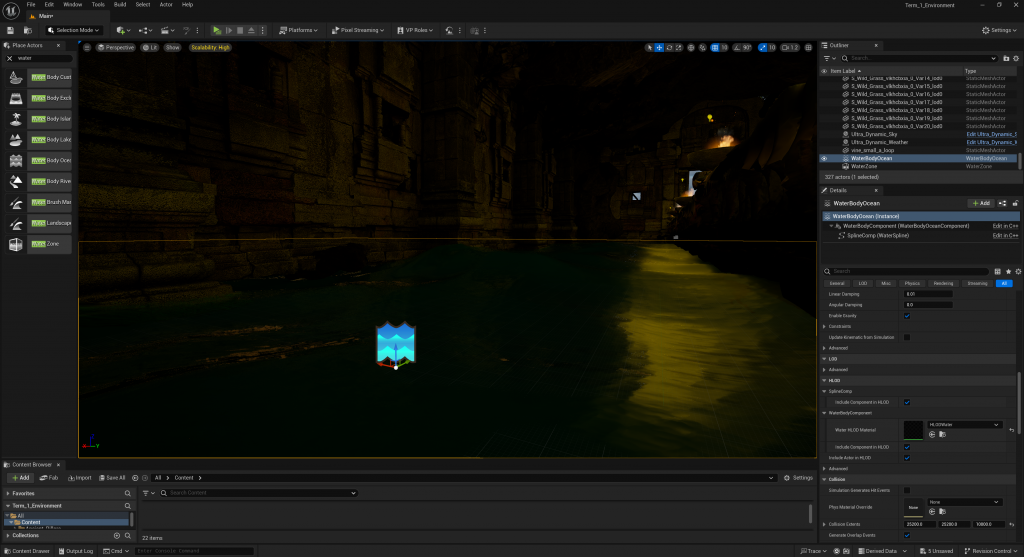The image size is (1024, 557).
Task: Open the HLODWater material dropdown
Action: [x=964, y=424]
